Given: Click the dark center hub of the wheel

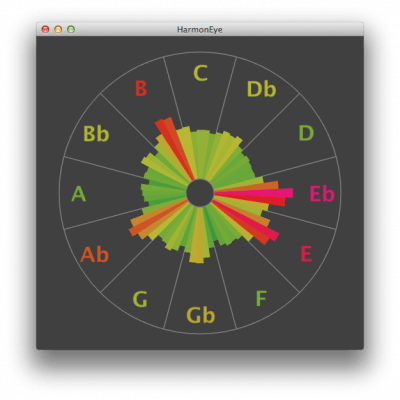Looking at the screenshot, I should click(x=200, y=193).
